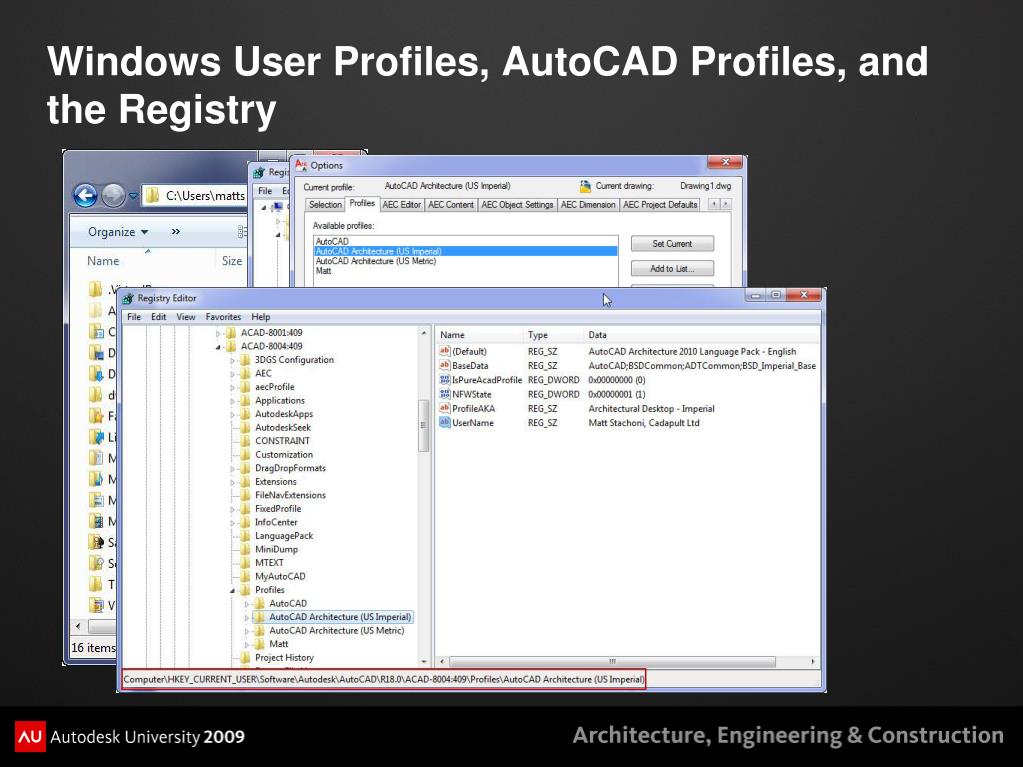Viewport: 1023px width, 767px height.
Task: Click the Forward arrow in the Explorer window
Action: click(114, 195)
